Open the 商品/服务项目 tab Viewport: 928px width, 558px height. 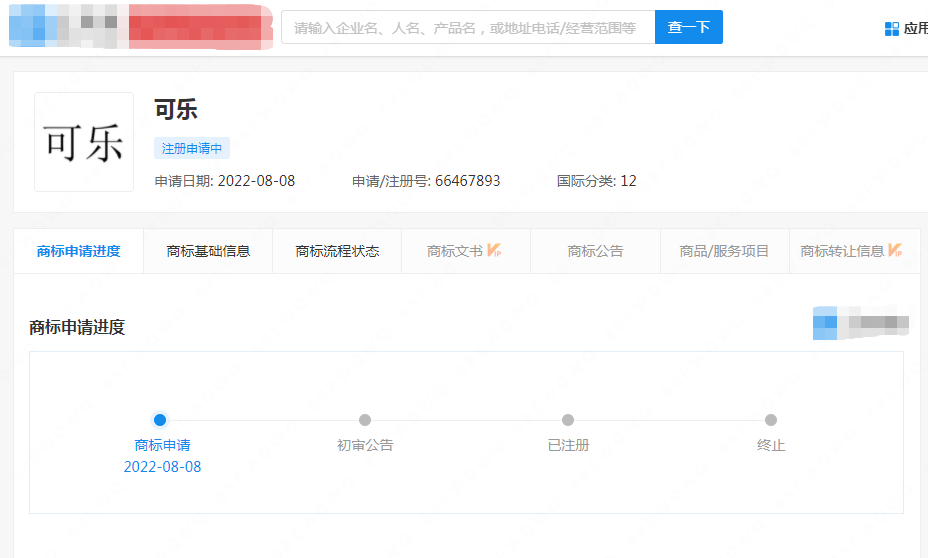click(x=724, y=252)
